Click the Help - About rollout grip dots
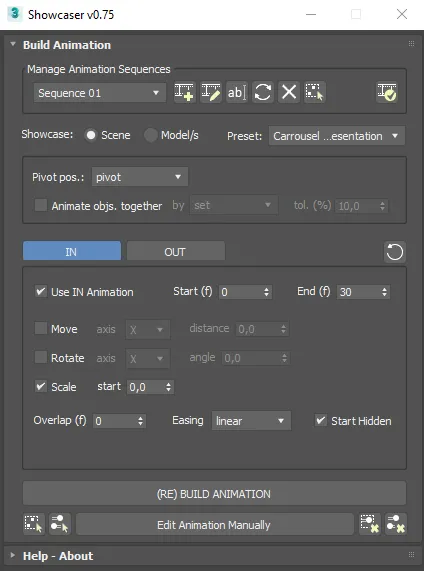Viewport: 424px width, 571px height. 412,555
